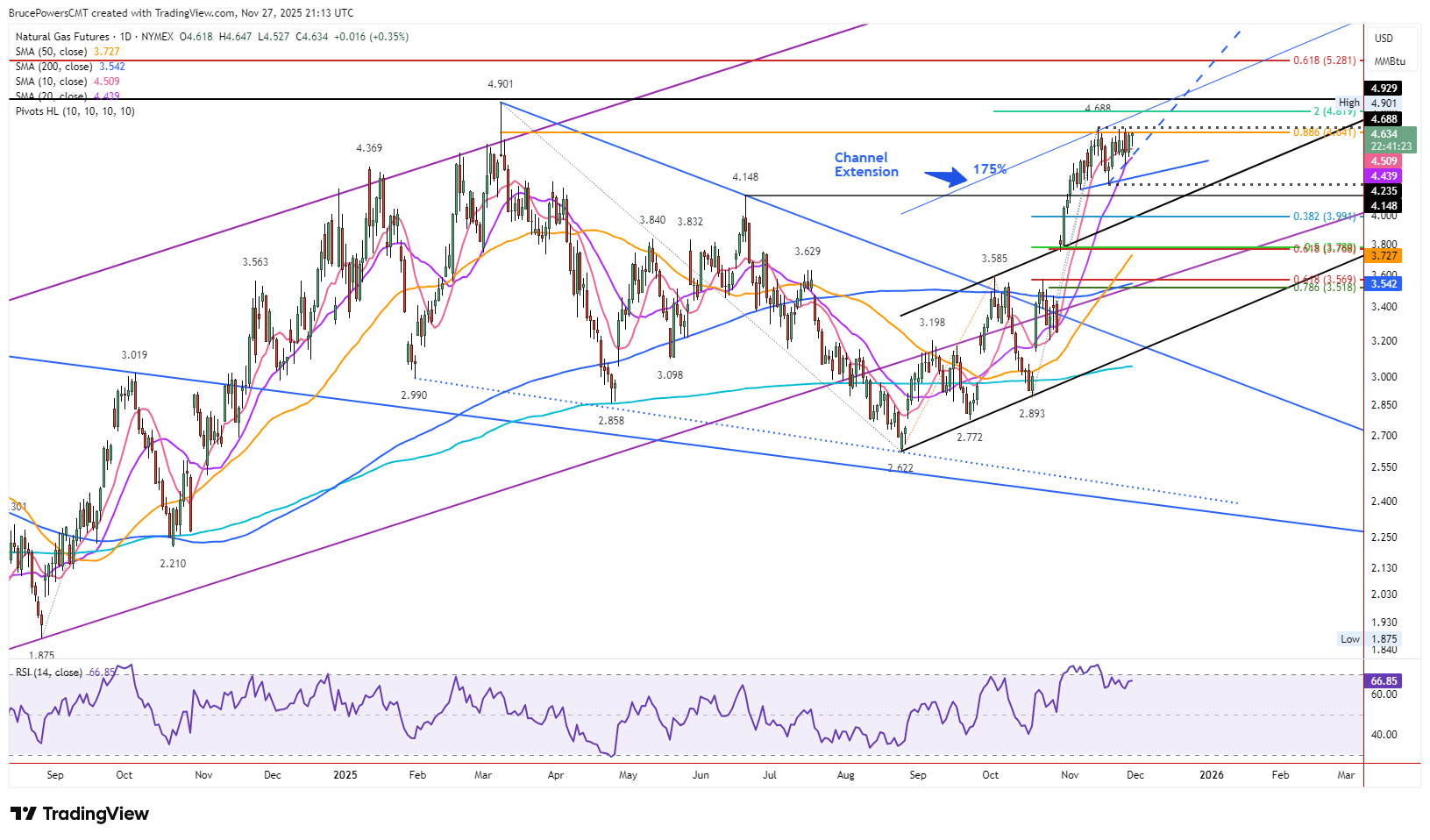Screen dimensions: 1430x840
Task: Click the TradingView logo at bottom left
Action: coord(80,814)
